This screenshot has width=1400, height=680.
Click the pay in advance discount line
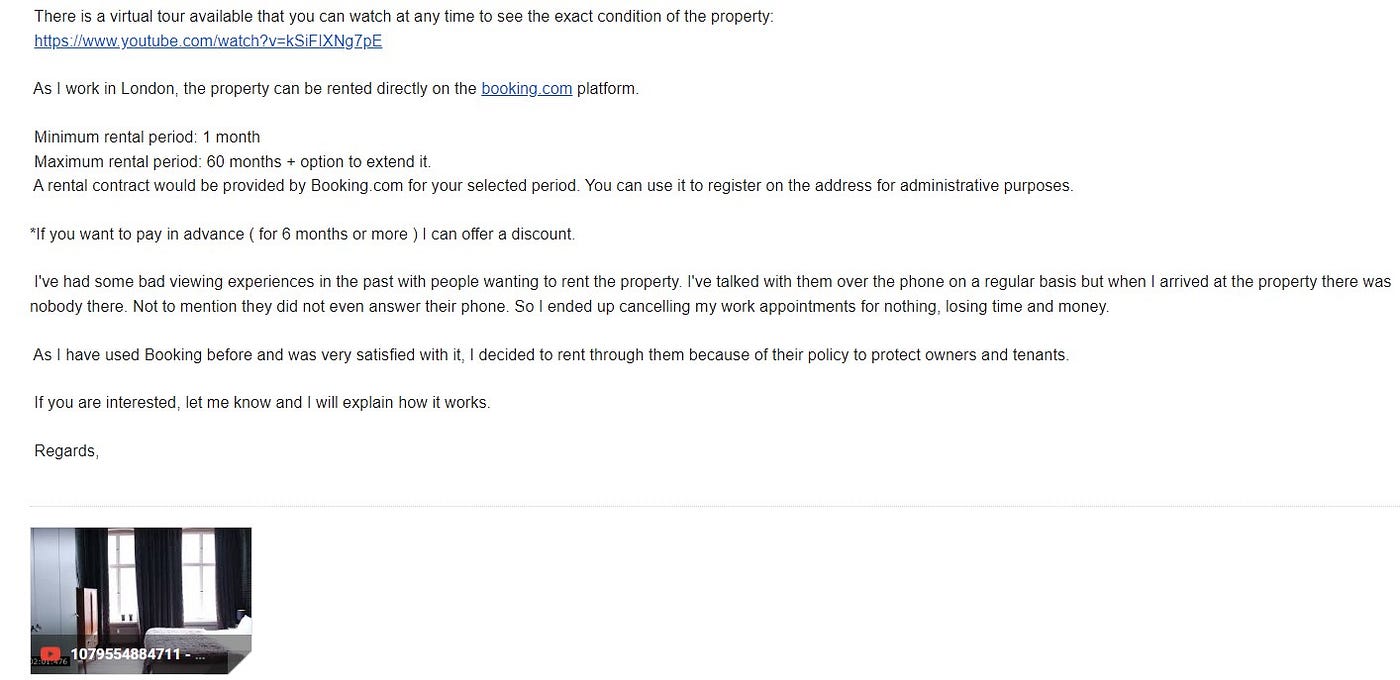coord(303,234)
